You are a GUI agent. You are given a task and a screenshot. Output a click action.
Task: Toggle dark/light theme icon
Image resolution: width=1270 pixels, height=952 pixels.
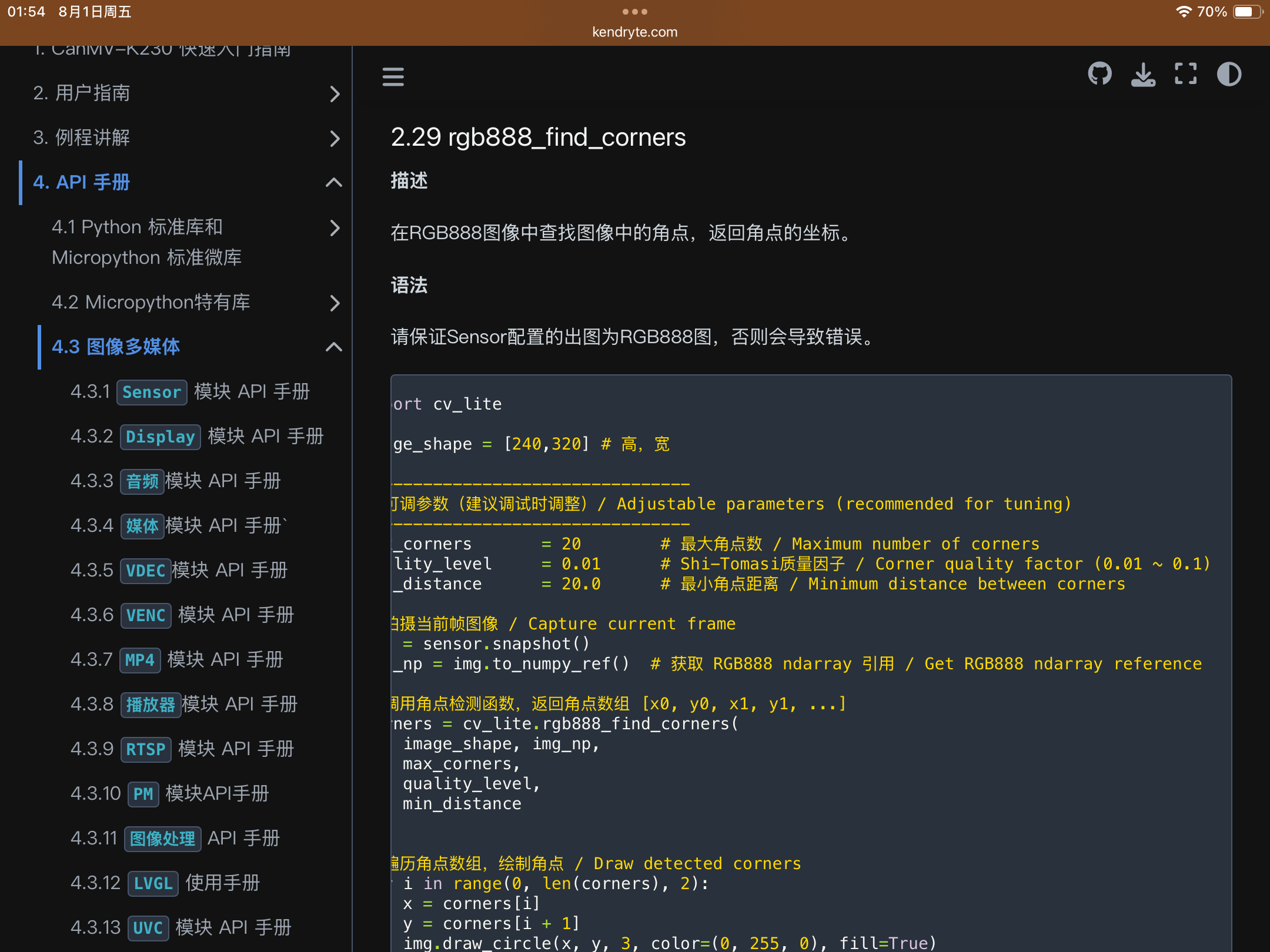[1229, 75]
